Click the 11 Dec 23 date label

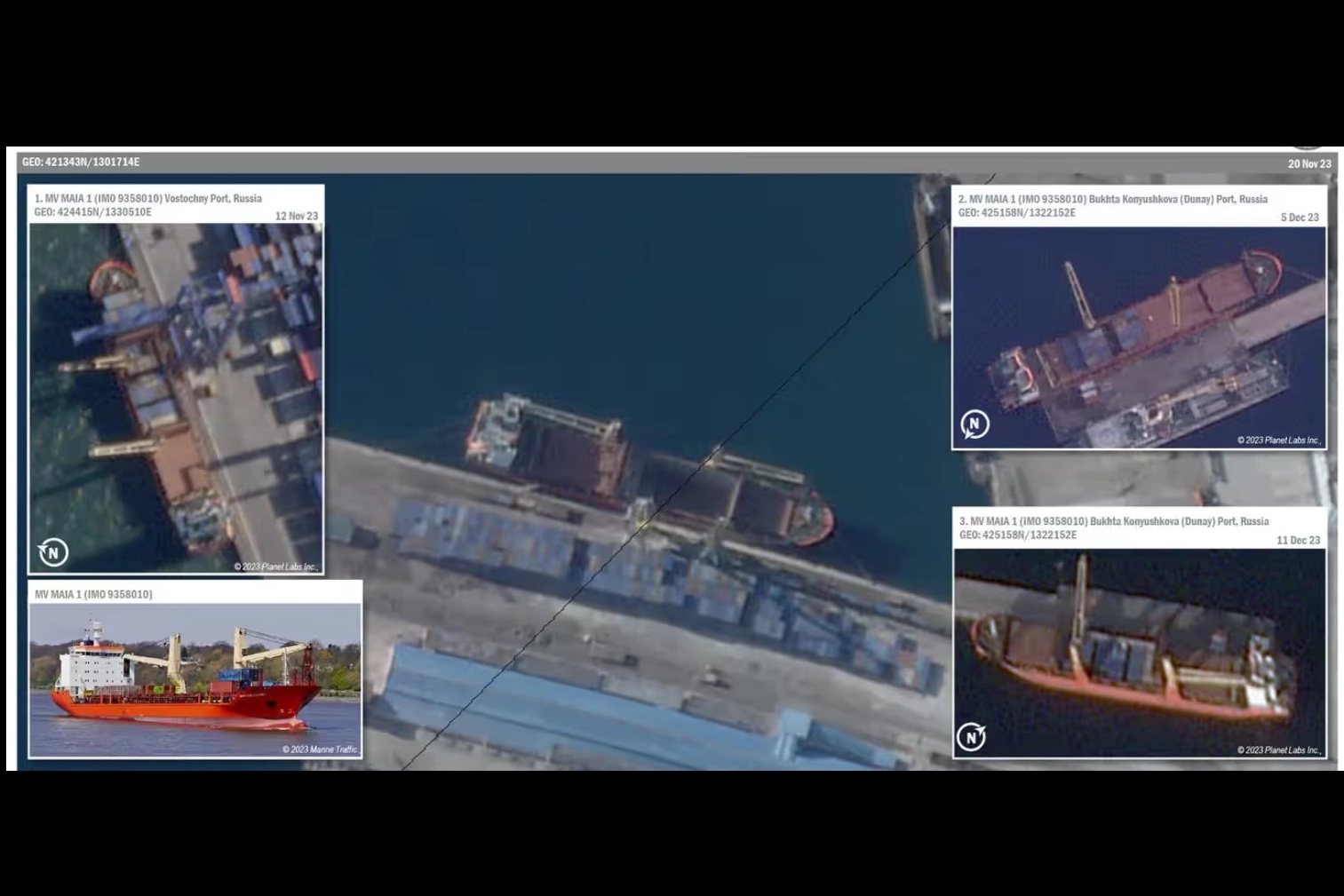click(1298, 540)
